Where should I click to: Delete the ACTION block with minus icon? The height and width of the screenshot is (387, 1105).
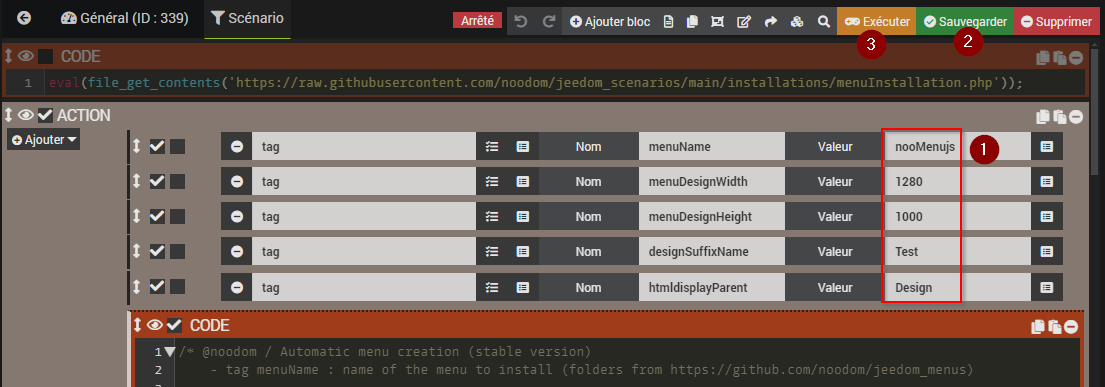click(x=1076, y=116)
